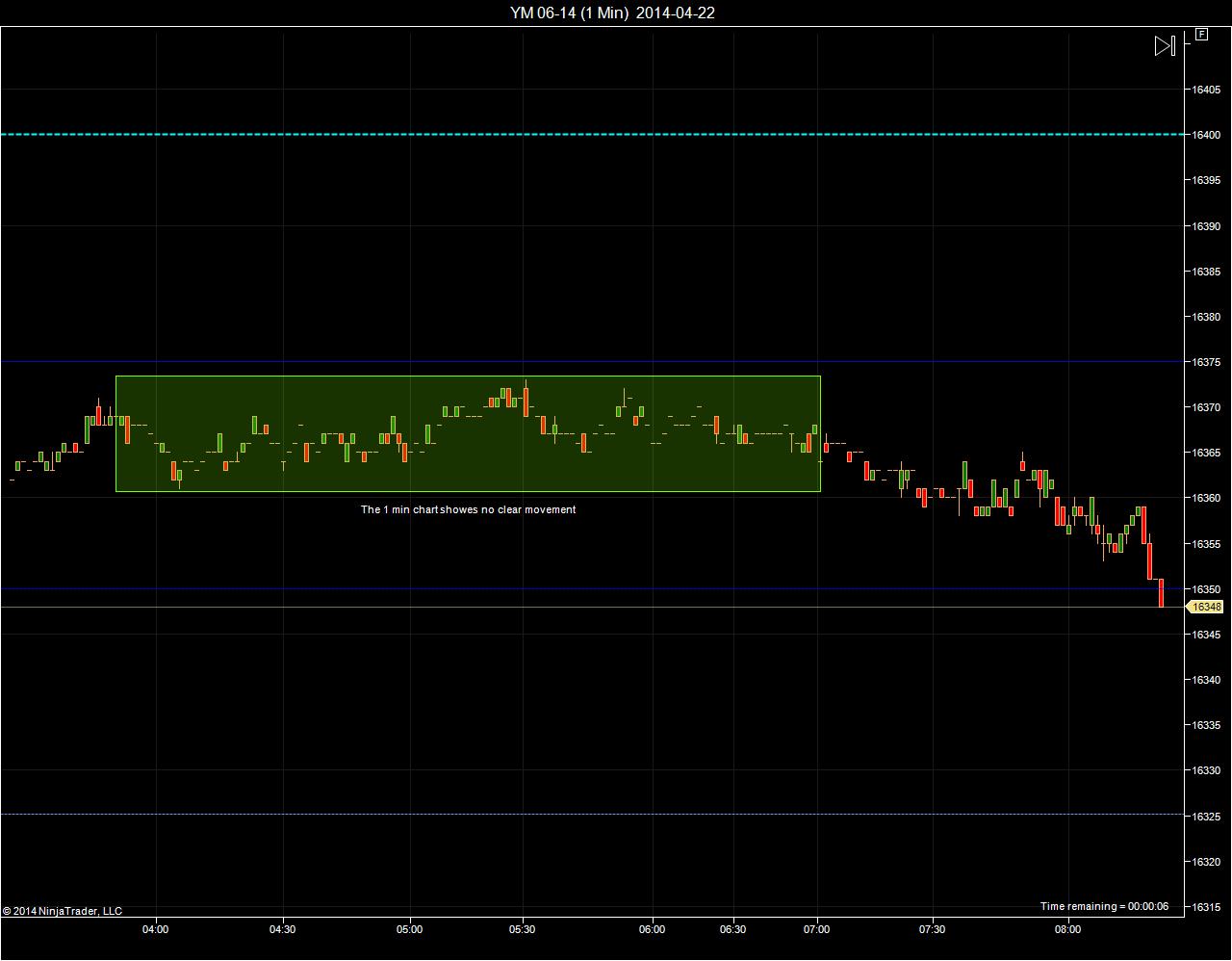This screenshot has width=1232, height=961.
Task: Click the 16345 price axis label
Action: tap(1206, 635)
